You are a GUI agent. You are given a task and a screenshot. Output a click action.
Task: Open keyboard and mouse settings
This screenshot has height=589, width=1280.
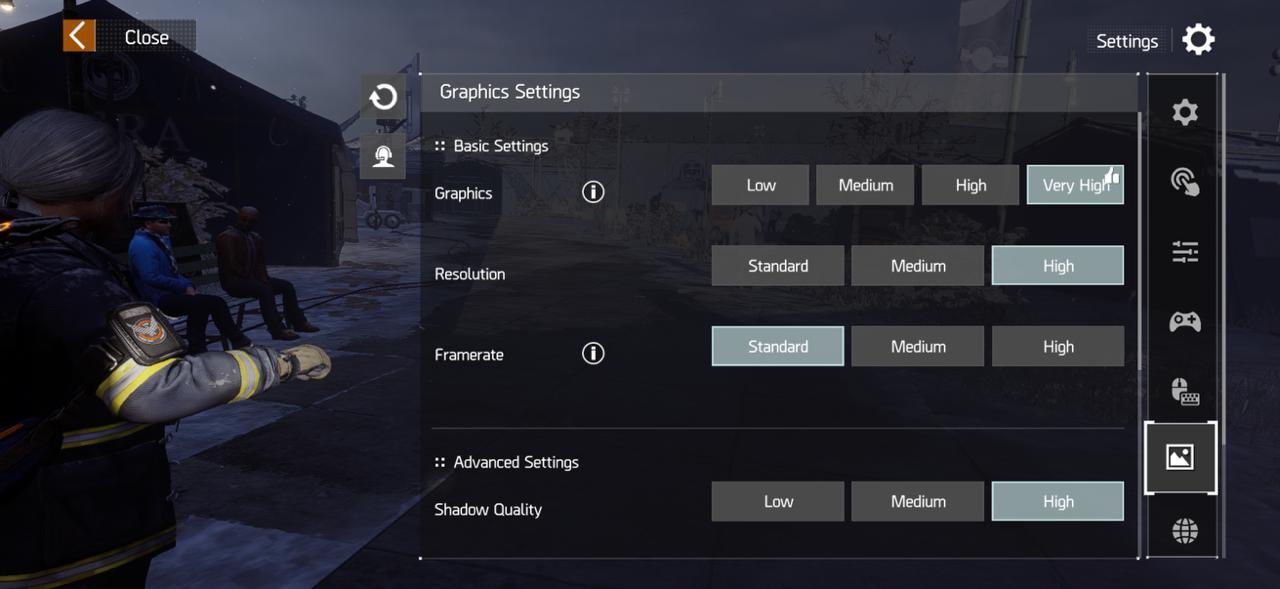1182,390
